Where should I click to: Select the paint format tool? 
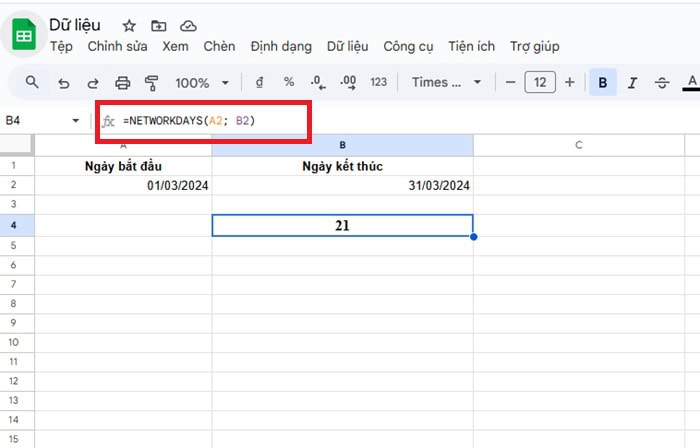click(152, 82)
